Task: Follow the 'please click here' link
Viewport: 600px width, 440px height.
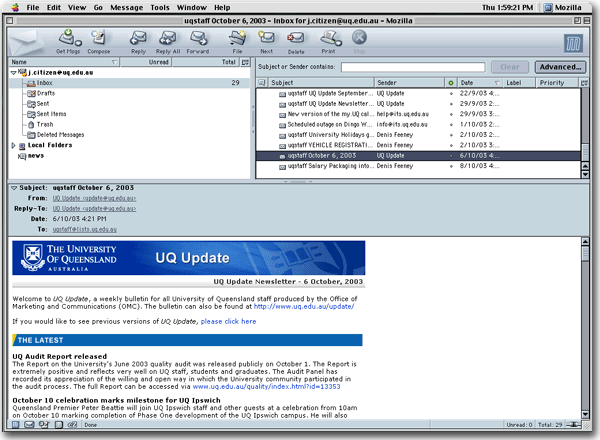Action: pyautogui.click(x=228, y=322)
